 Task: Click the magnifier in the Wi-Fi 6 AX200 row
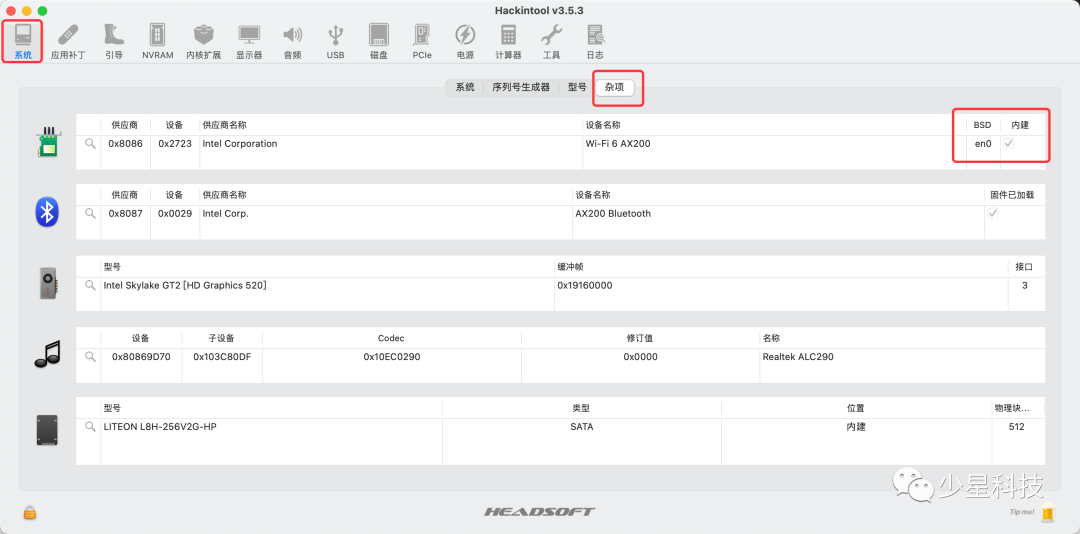point(90,144)
